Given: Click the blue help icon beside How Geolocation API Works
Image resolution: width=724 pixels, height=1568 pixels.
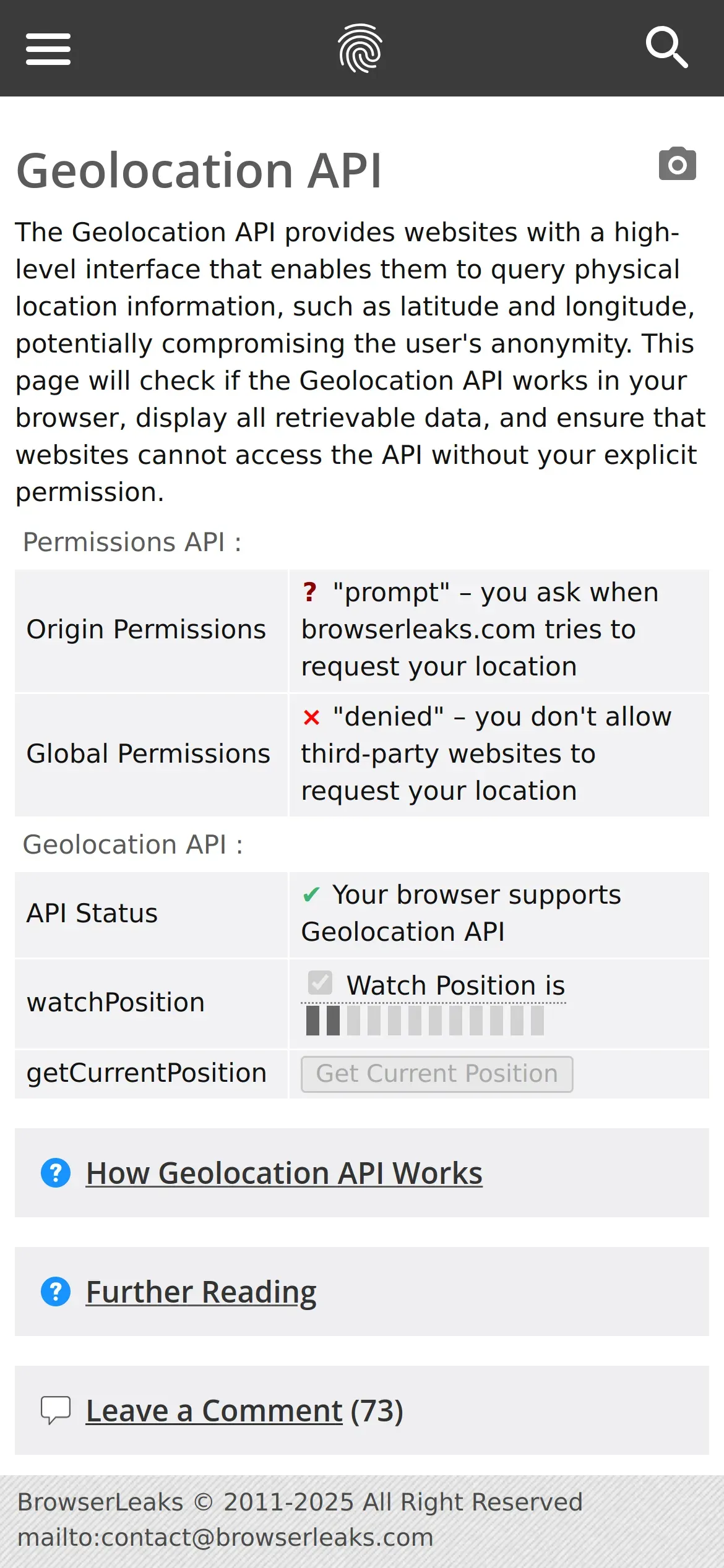Looking at the screenshot, I should click(x=56, y=1173).
